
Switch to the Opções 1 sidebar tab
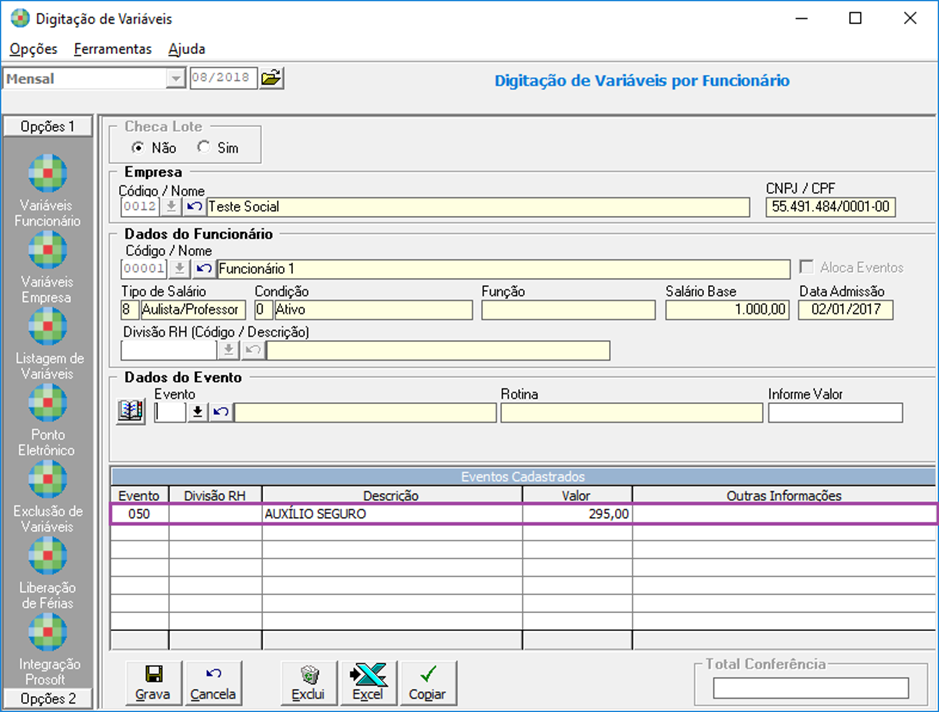[48, 126]
